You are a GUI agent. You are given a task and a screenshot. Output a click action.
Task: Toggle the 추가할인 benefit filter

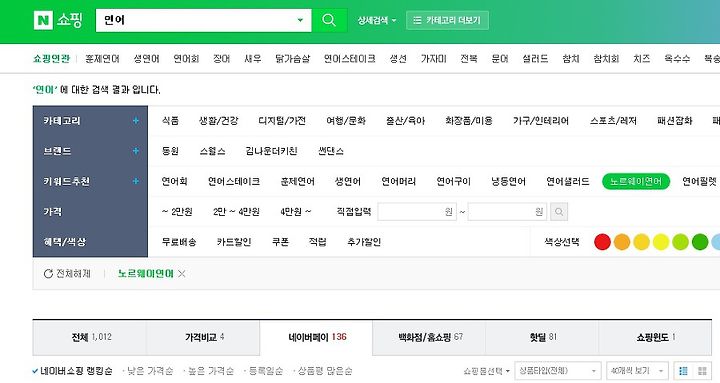click(x=364, y=242)
